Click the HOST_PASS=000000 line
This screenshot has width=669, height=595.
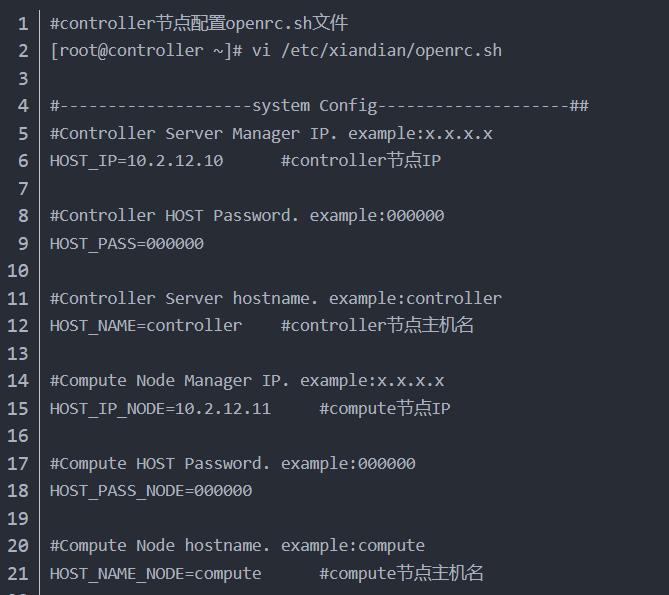tap(127, 243)
